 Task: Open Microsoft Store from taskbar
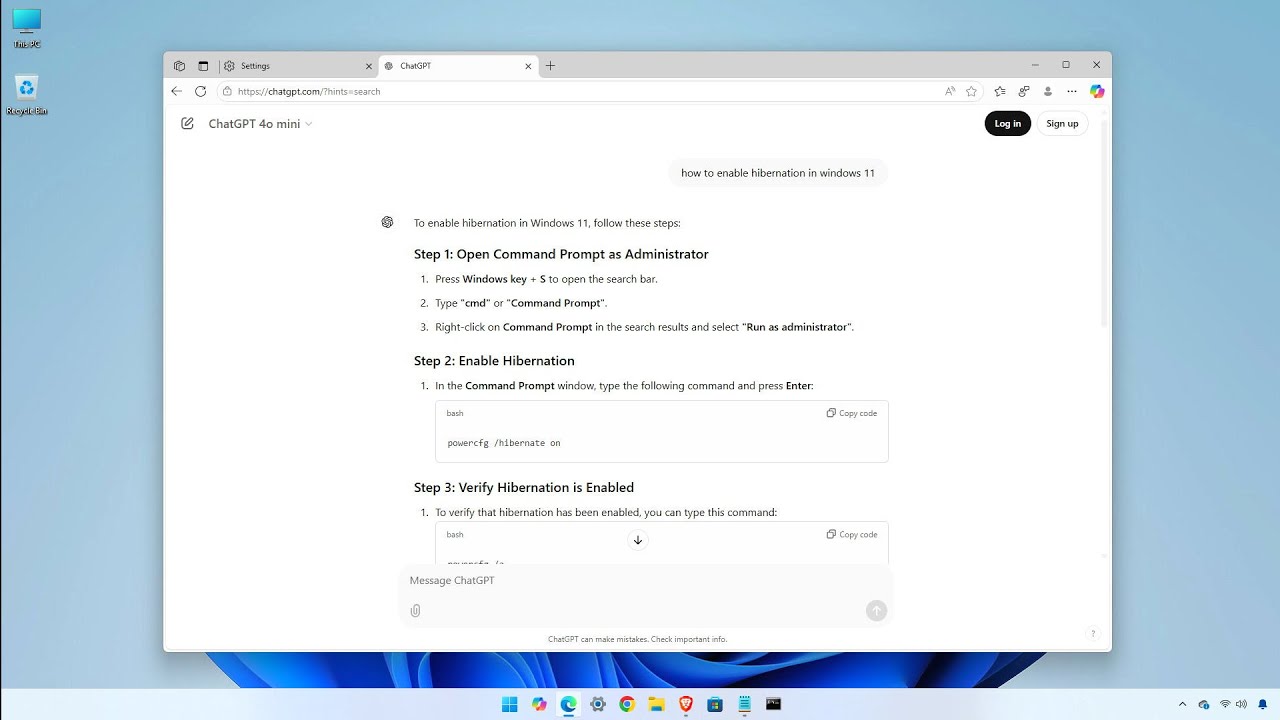tap(715, 704)
